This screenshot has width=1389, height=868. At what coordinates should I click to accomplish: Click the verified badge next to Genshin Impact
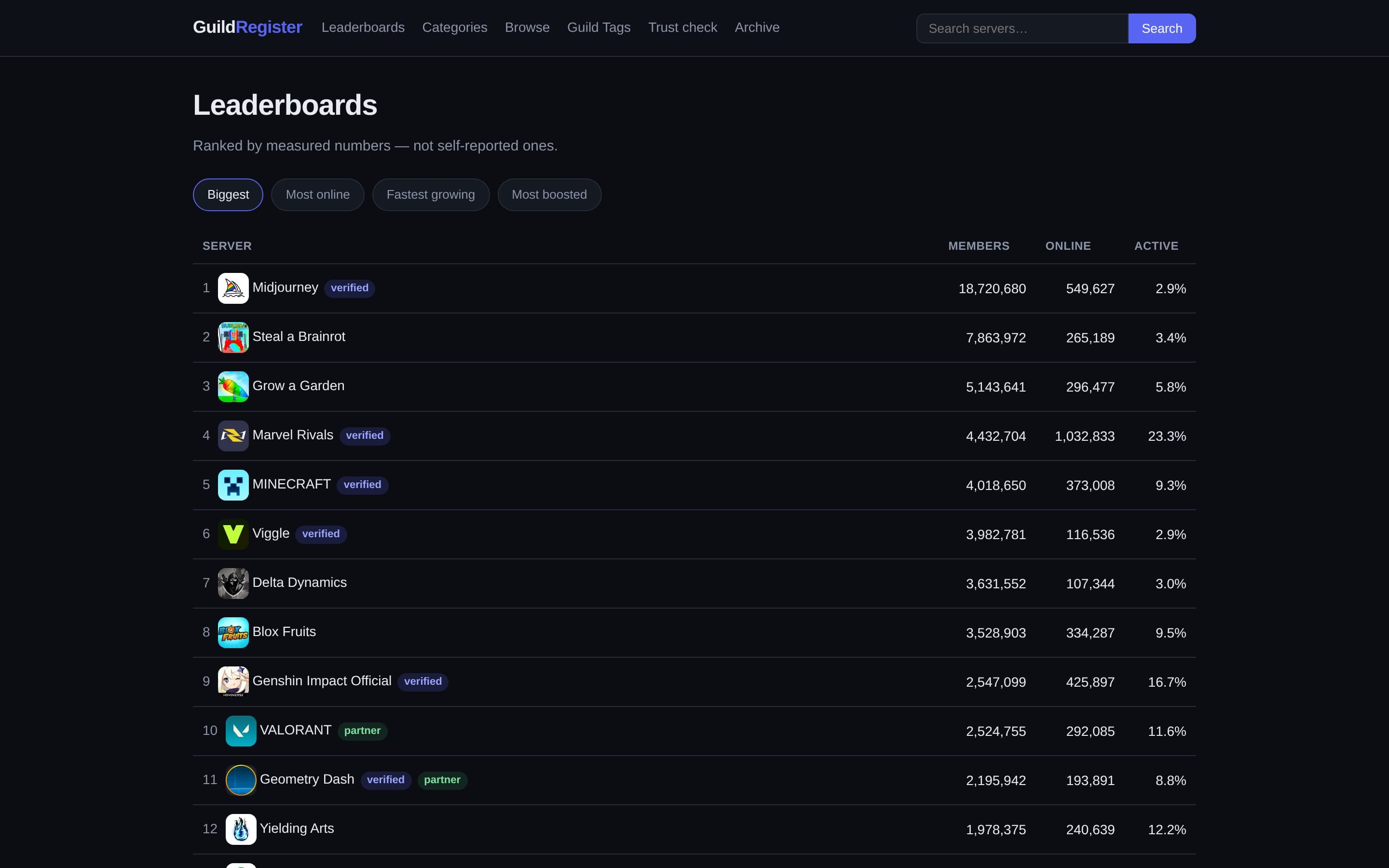(x=422, y=681)
